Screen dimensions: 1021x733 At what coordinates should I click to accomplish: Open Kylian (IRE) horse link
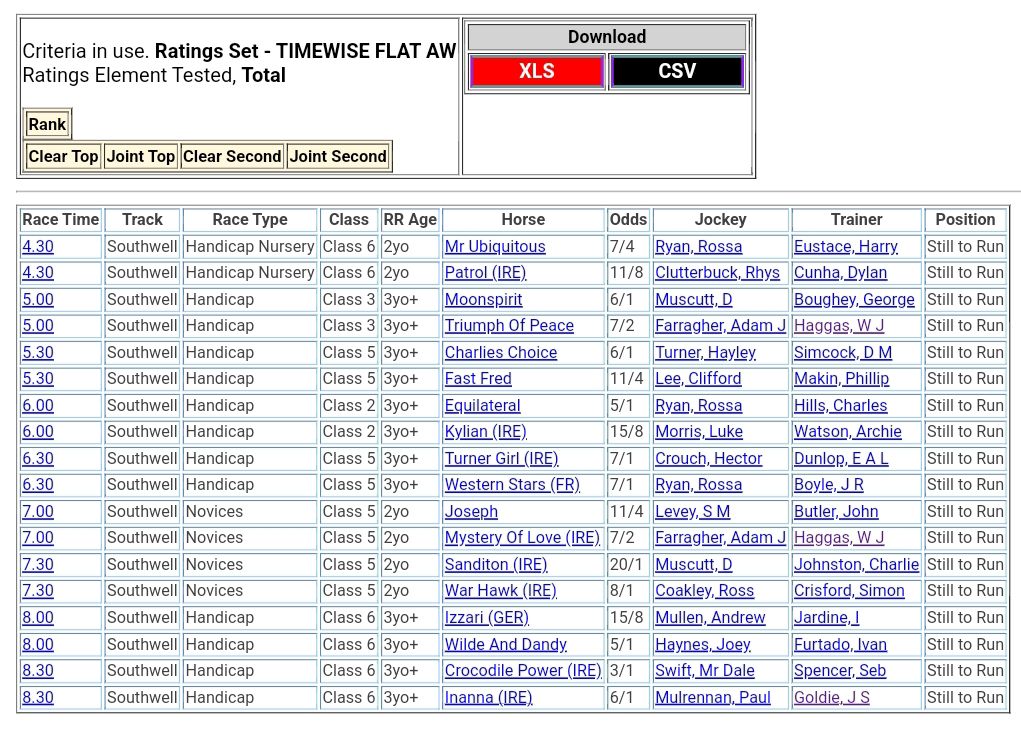485,431
